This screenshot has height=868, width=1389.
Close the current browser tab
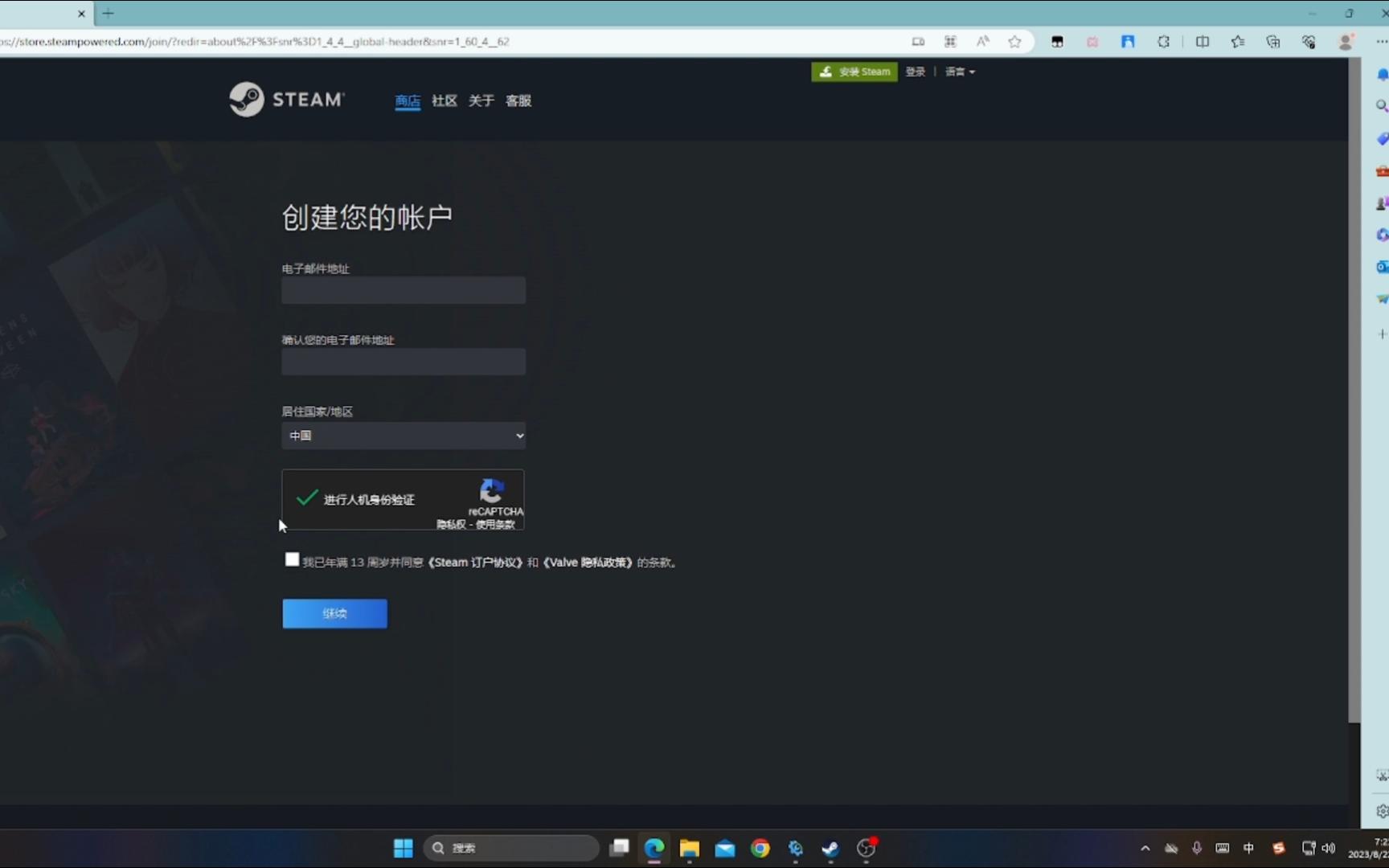(81, 13)
